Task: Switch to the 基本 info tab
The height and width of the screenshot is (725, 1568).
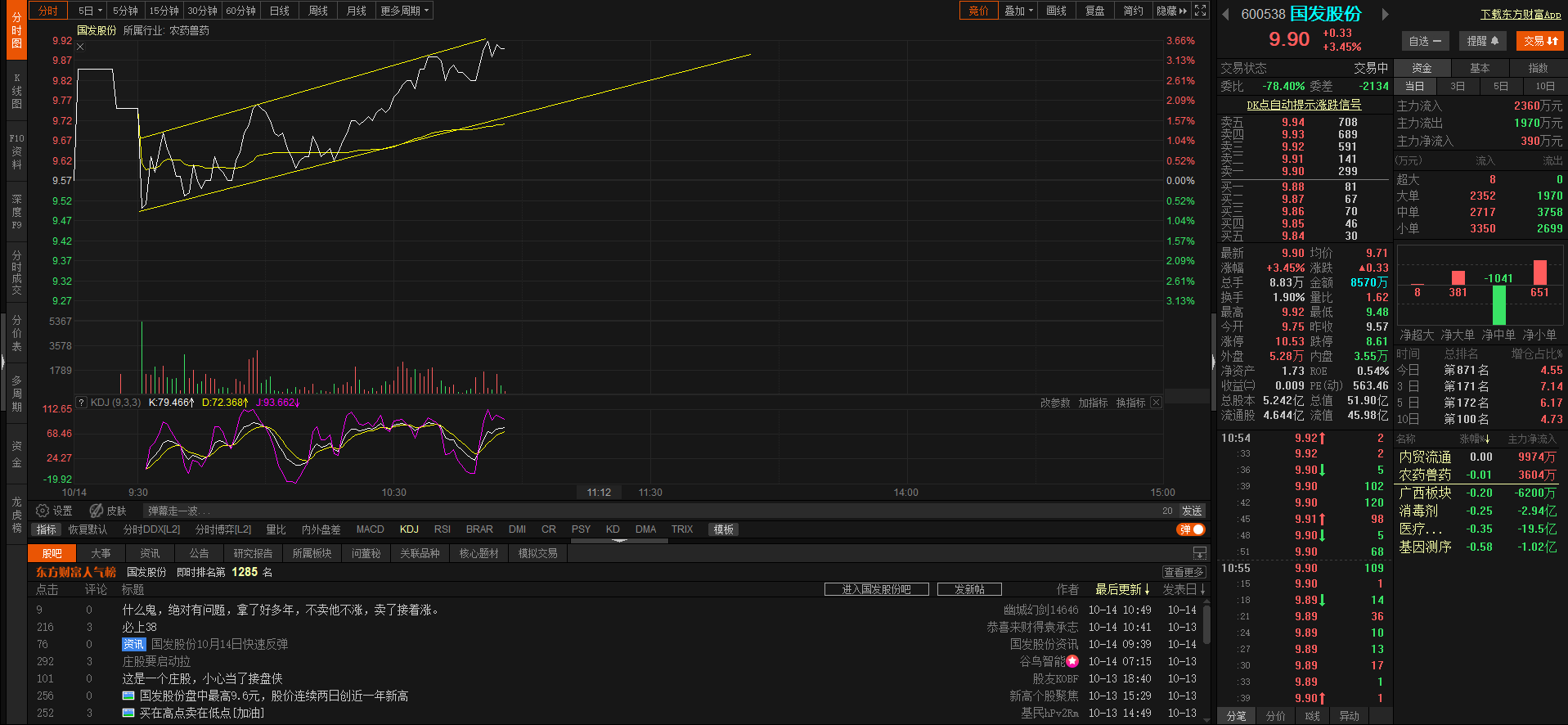Action: [x=1480, y=68]
